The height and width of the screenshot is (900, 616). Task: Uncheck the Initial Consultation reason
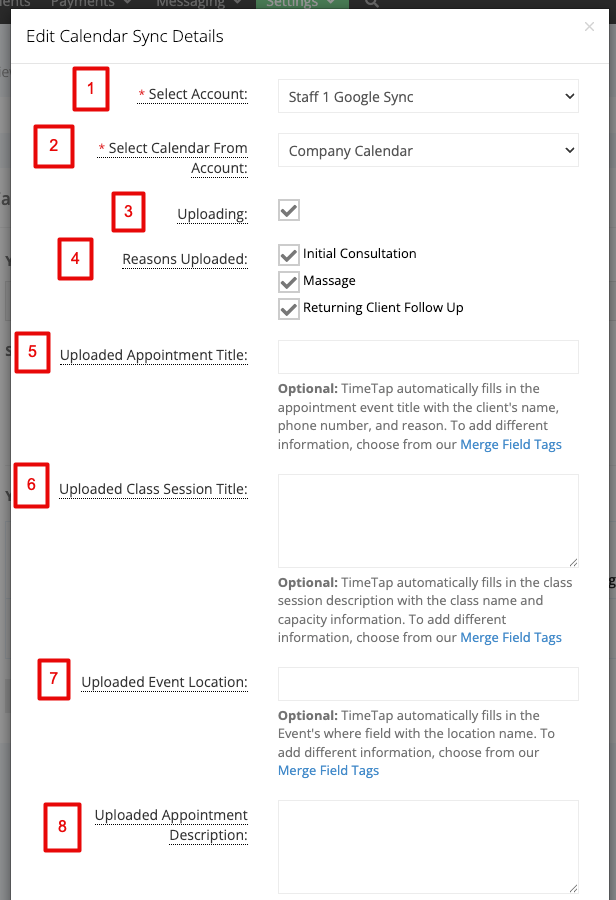(x=289, y=255)
